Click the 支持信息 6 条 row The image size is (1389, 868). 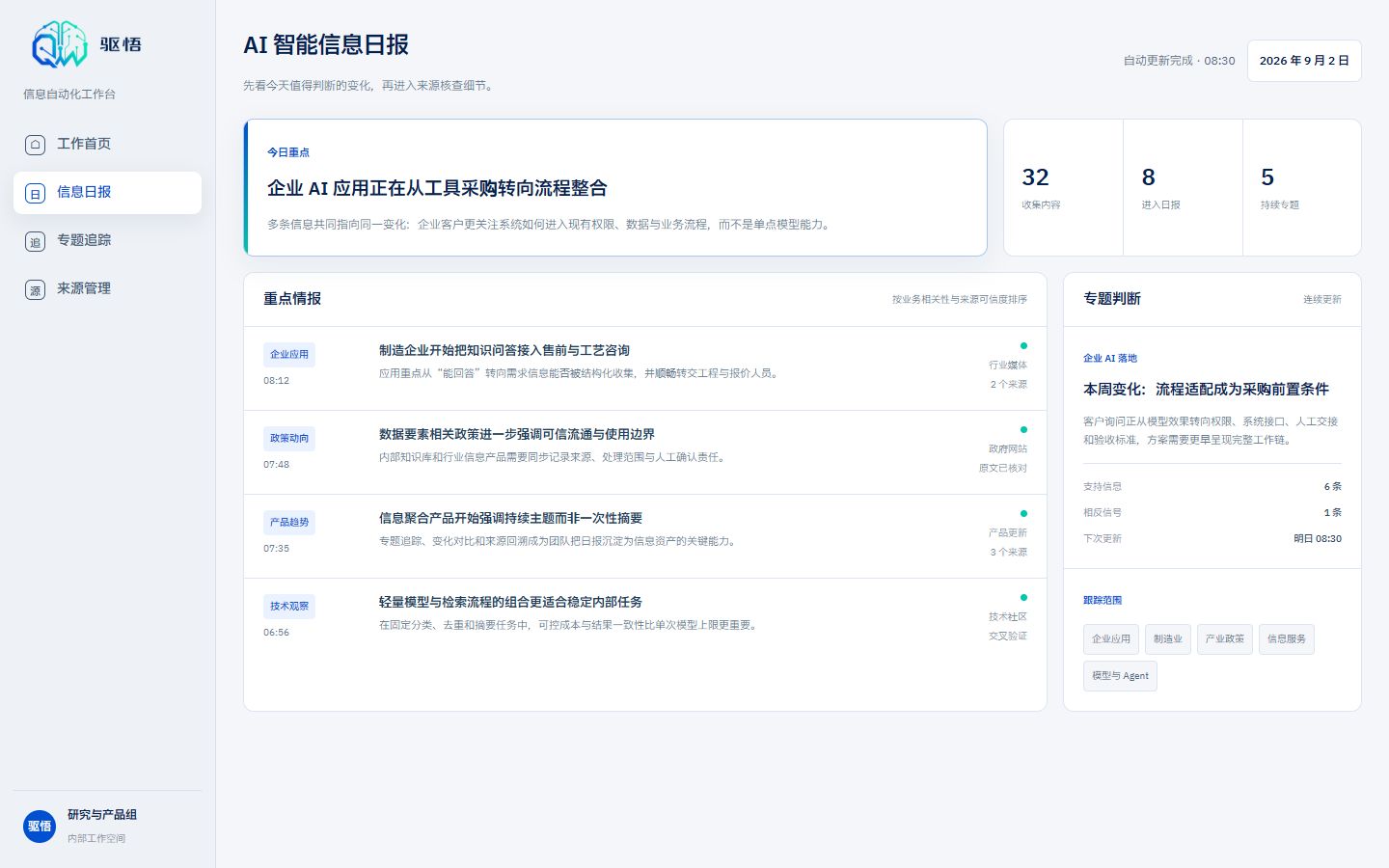[x=1212, y=486]
